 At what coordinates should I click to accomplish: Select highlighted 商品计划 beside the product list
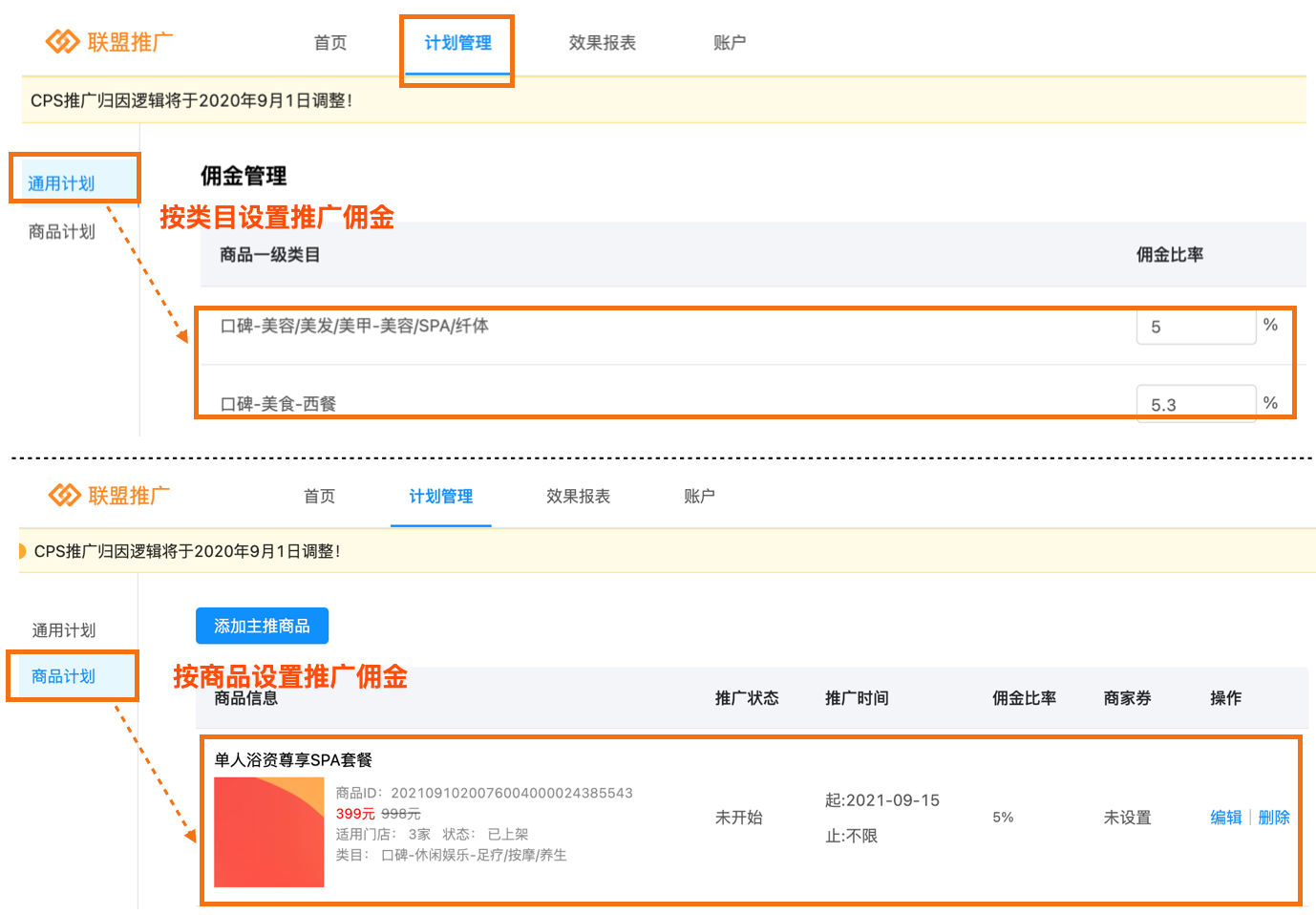(63, 676)
